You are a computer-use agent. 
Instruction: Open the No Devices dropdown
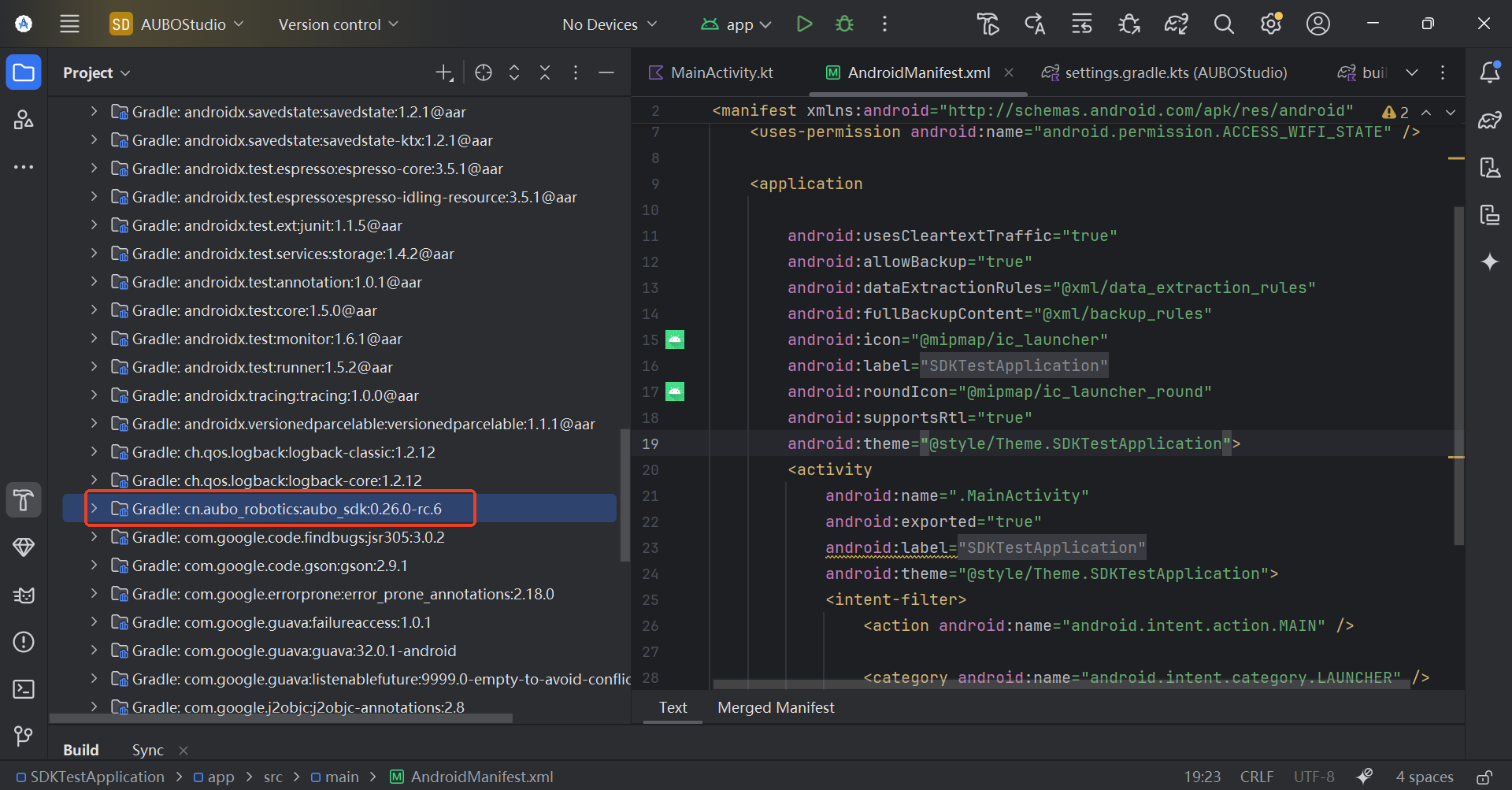tap(610, 24)
